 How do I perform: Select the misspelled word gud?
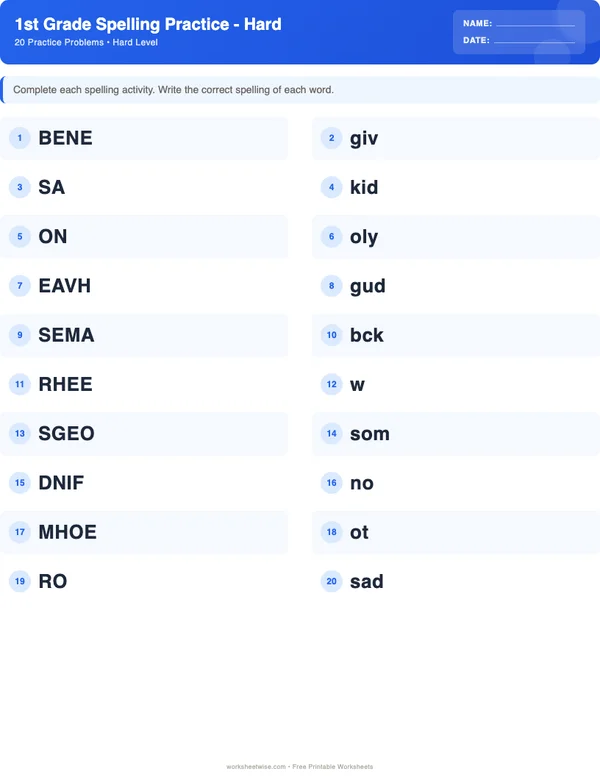[367, 286]
